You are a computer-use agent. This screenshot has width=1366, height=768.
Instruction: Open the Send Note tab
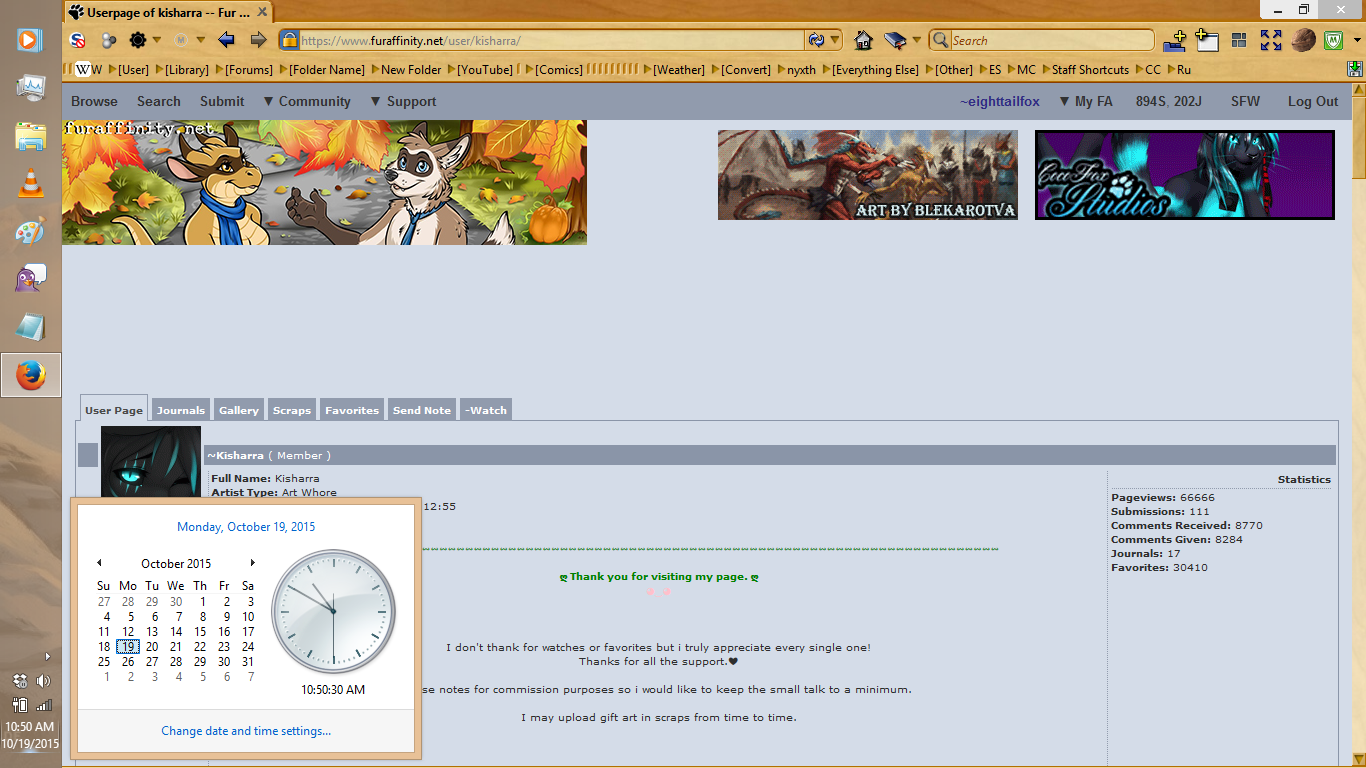coord(422,410)
